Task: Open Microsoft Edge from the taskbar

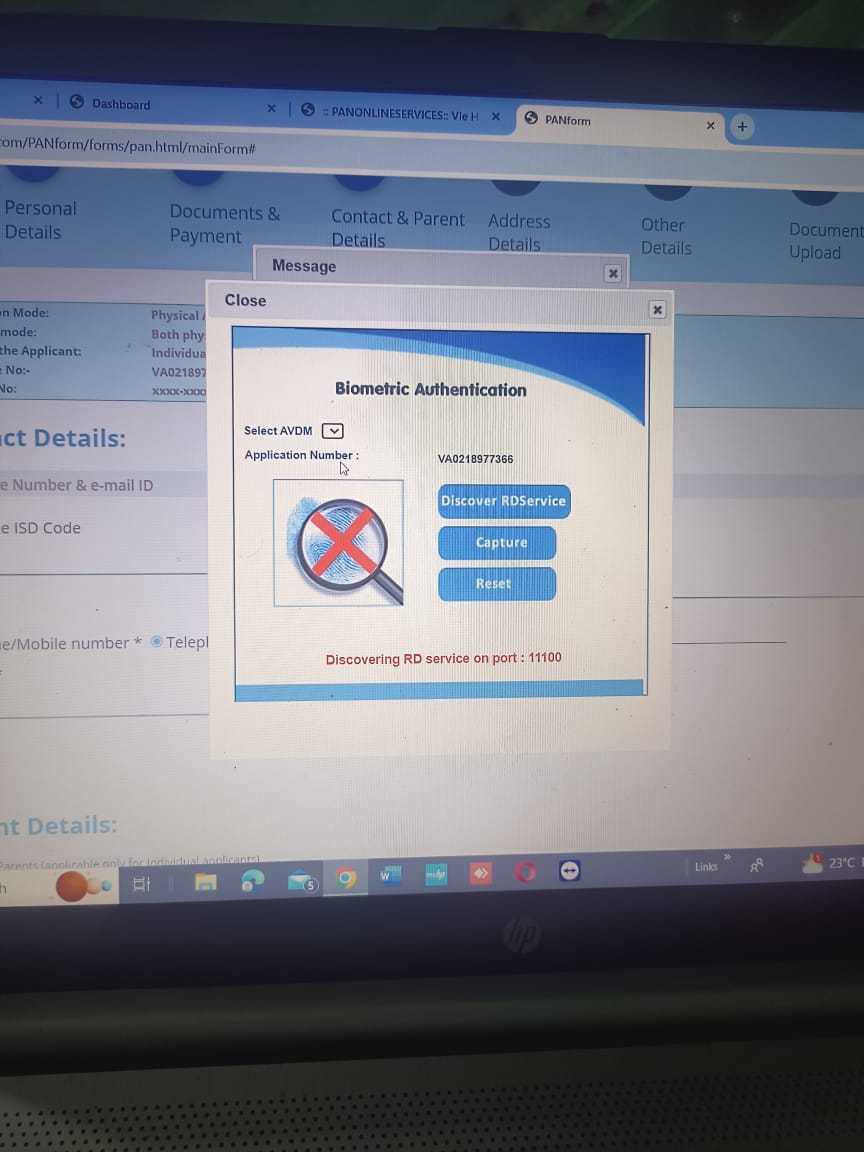Action: [x=253, y=881]
